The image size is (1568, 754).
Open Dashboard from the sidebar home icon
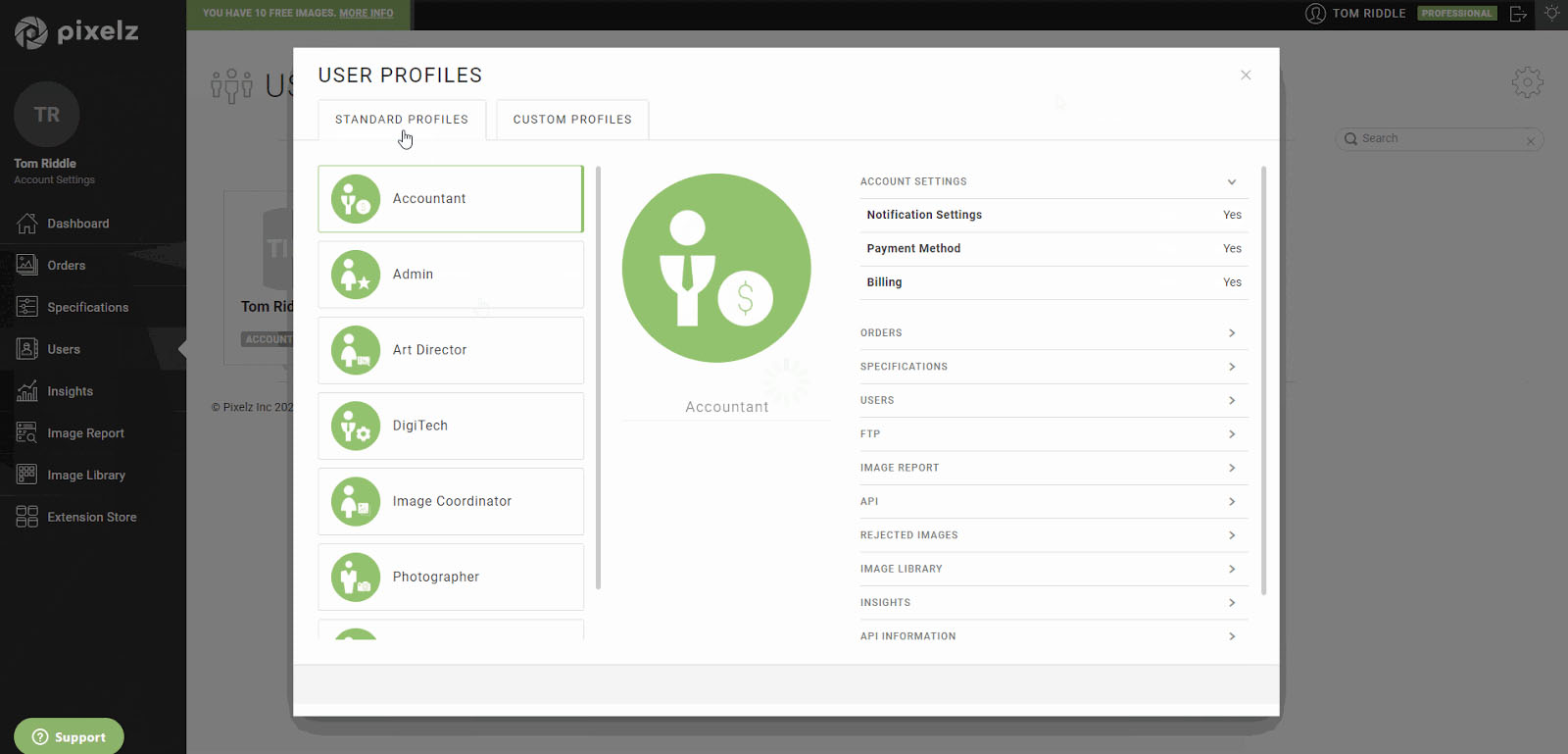click(x=27, y=224)
